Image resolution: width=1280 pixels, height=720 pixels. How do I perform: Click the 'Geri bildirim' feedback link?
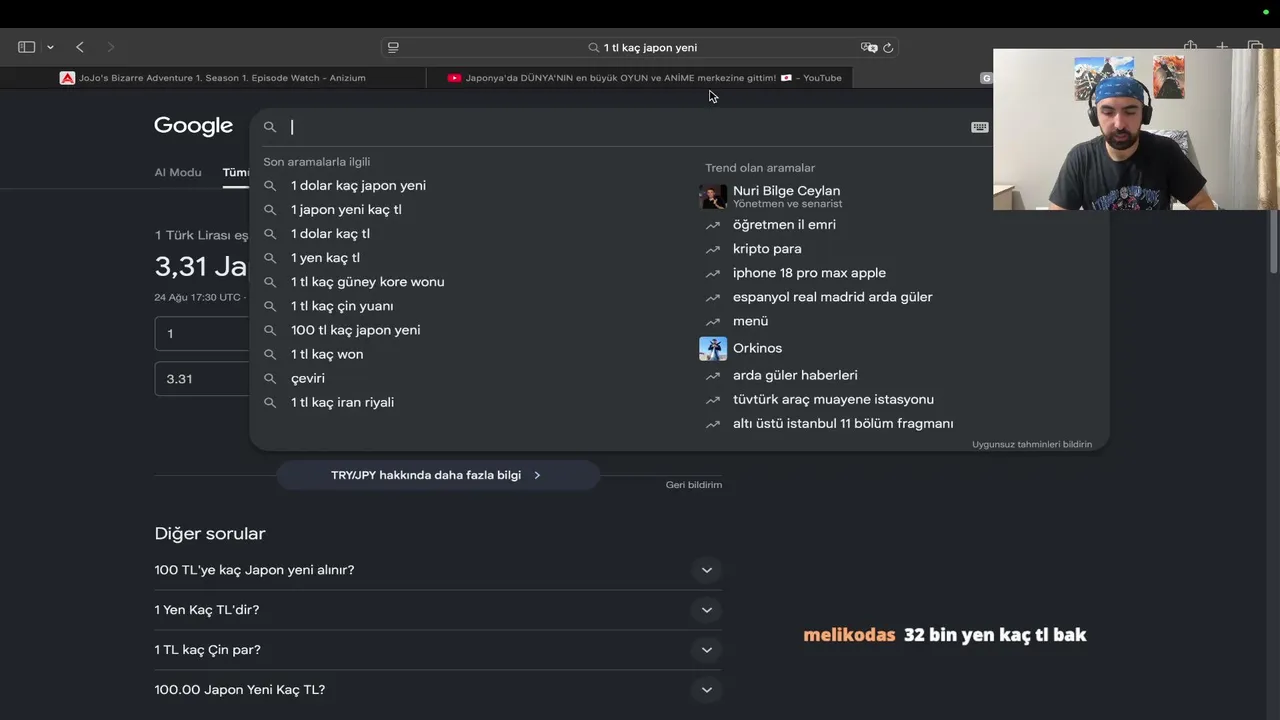point(694,484)
